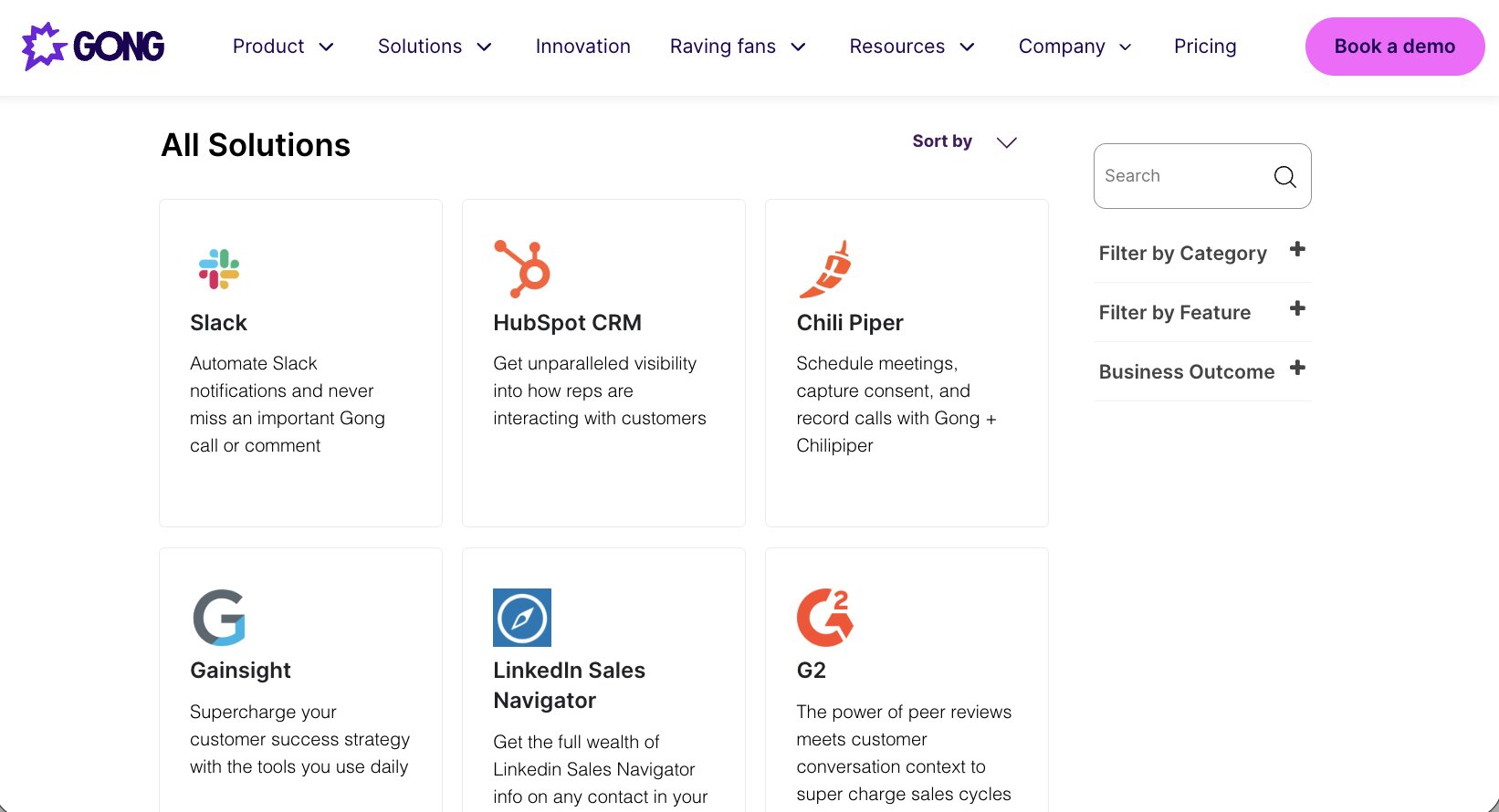Go to the Pricing page
The width and height of the screenshot is (1499, 812).
1205,47
